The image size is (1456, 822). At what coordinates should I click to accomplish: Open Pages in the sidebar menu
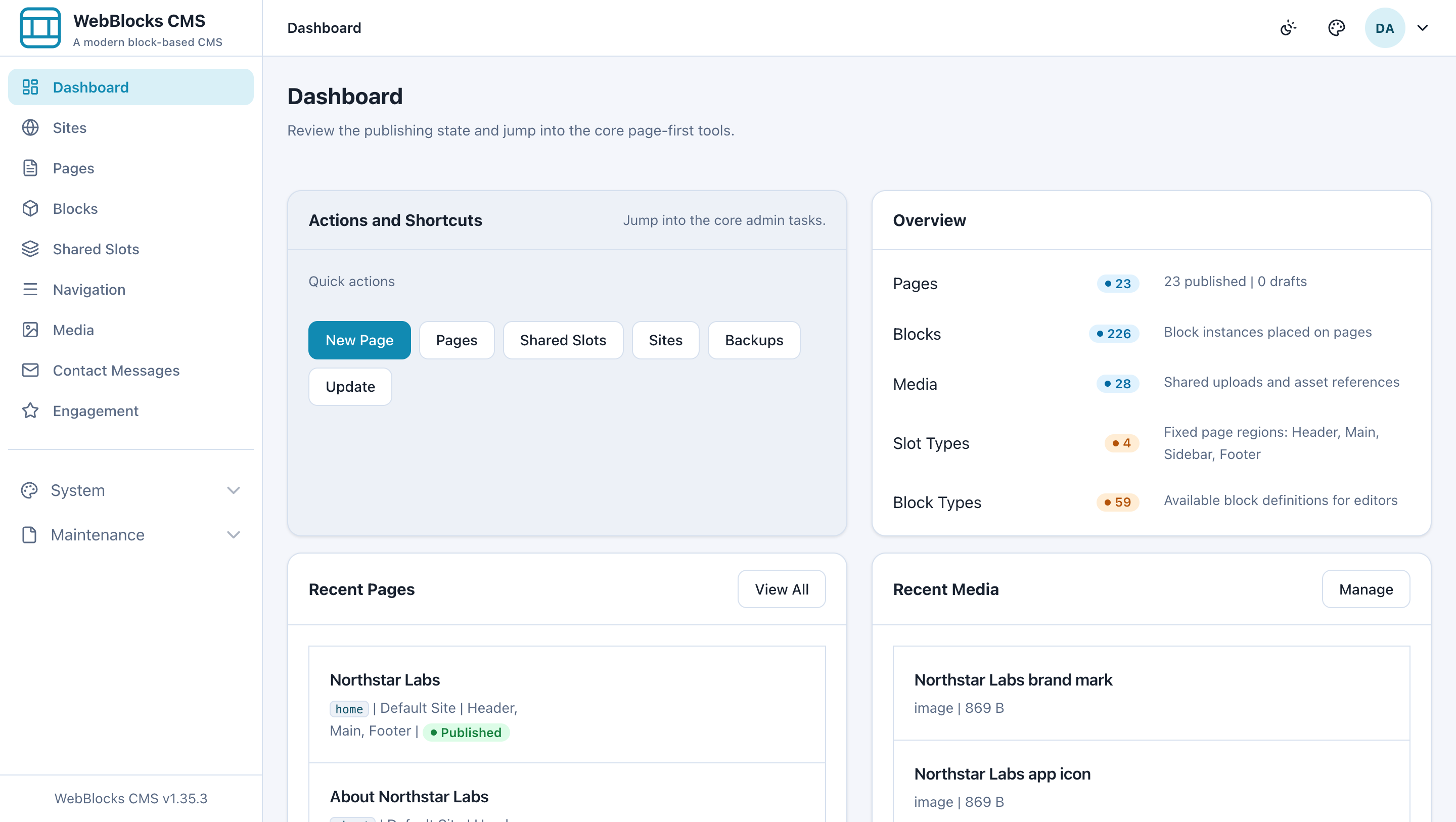(130, 168)
